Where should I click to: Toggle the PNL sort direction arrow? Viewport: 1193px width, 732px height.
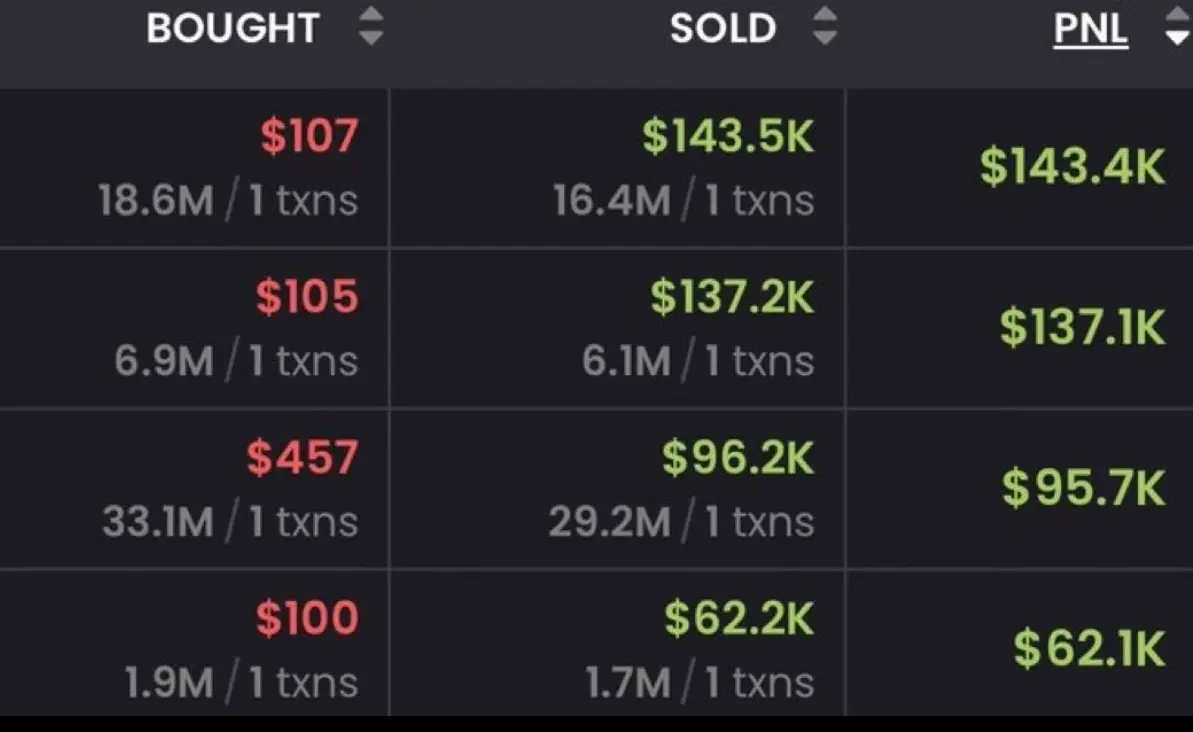[1179, 27]
